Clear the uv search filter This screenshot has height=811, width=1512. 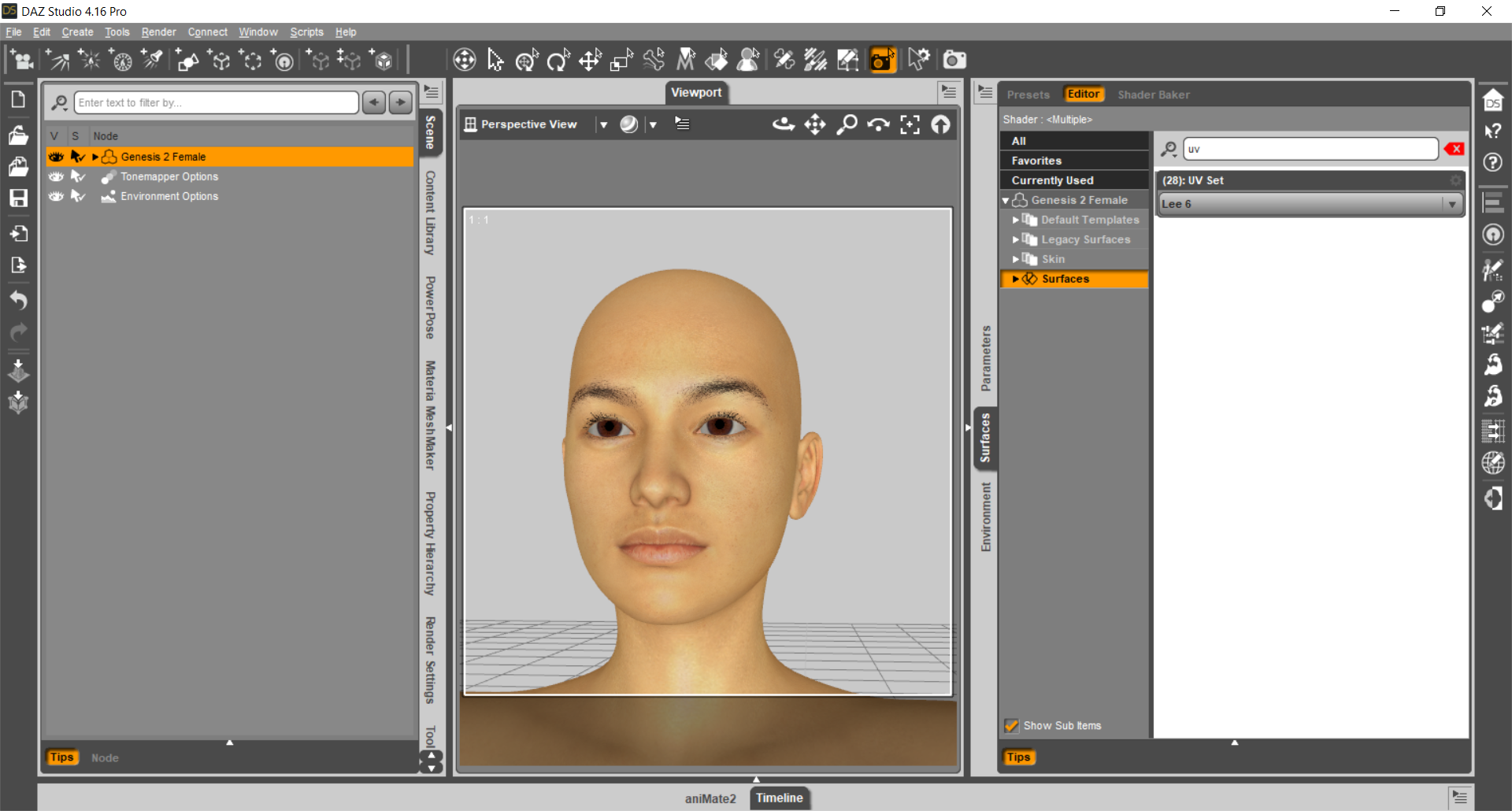click(1454, 149)
